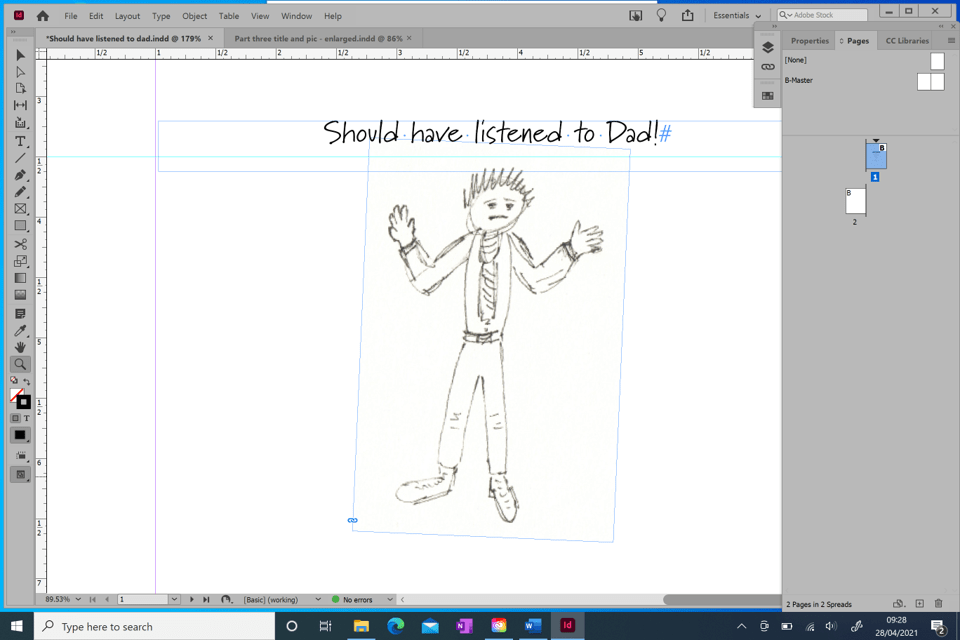Viewport: 960px width, 640px height.
Task: Open the Object menu
Action: (x=194, y=15)
